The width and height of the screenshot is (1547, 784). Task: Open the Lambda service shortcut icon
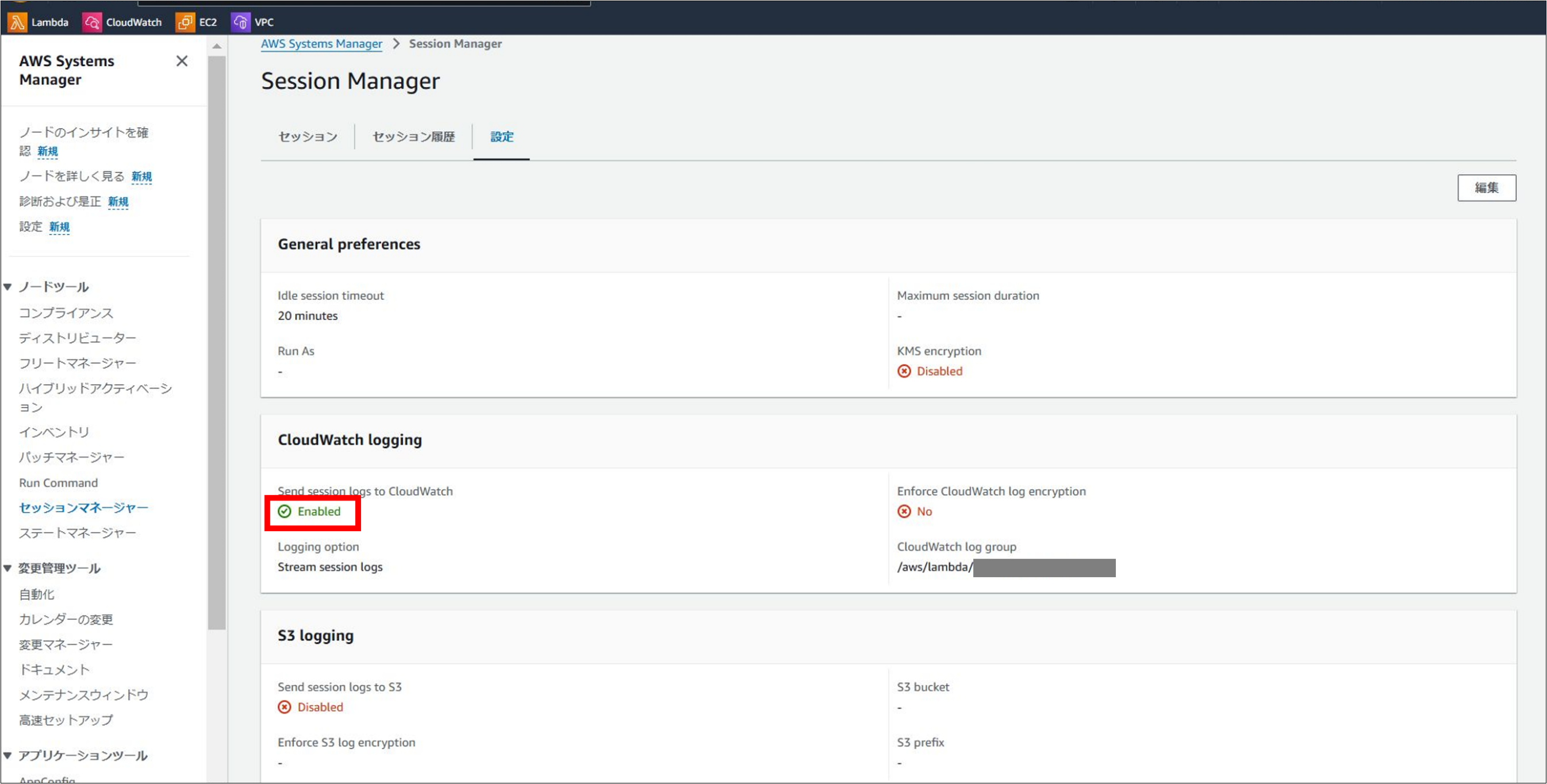pyautogui.click(x=17, y=22)
